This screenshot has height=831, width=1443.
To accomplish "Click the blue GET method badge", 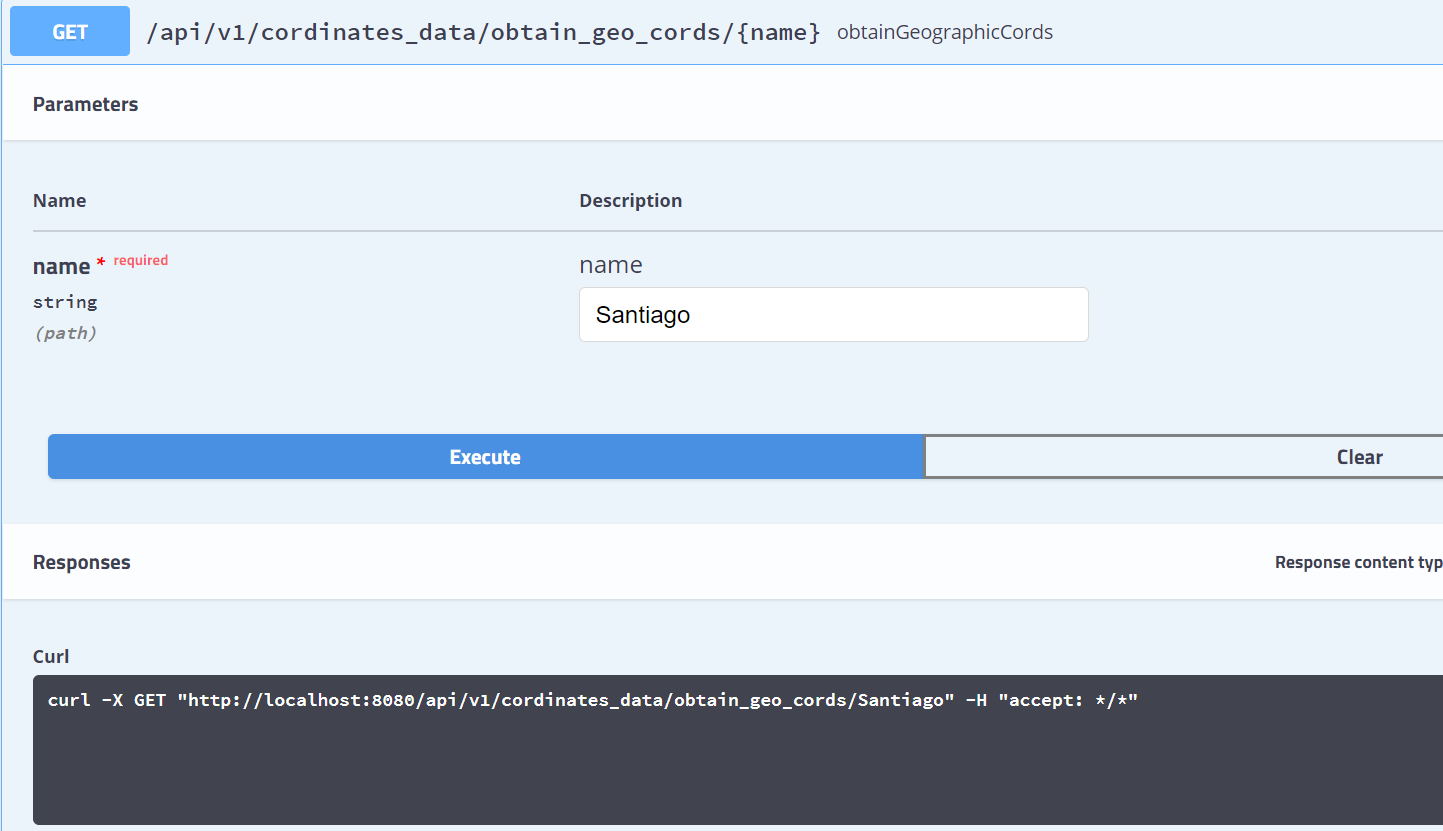I will [69, 31].
